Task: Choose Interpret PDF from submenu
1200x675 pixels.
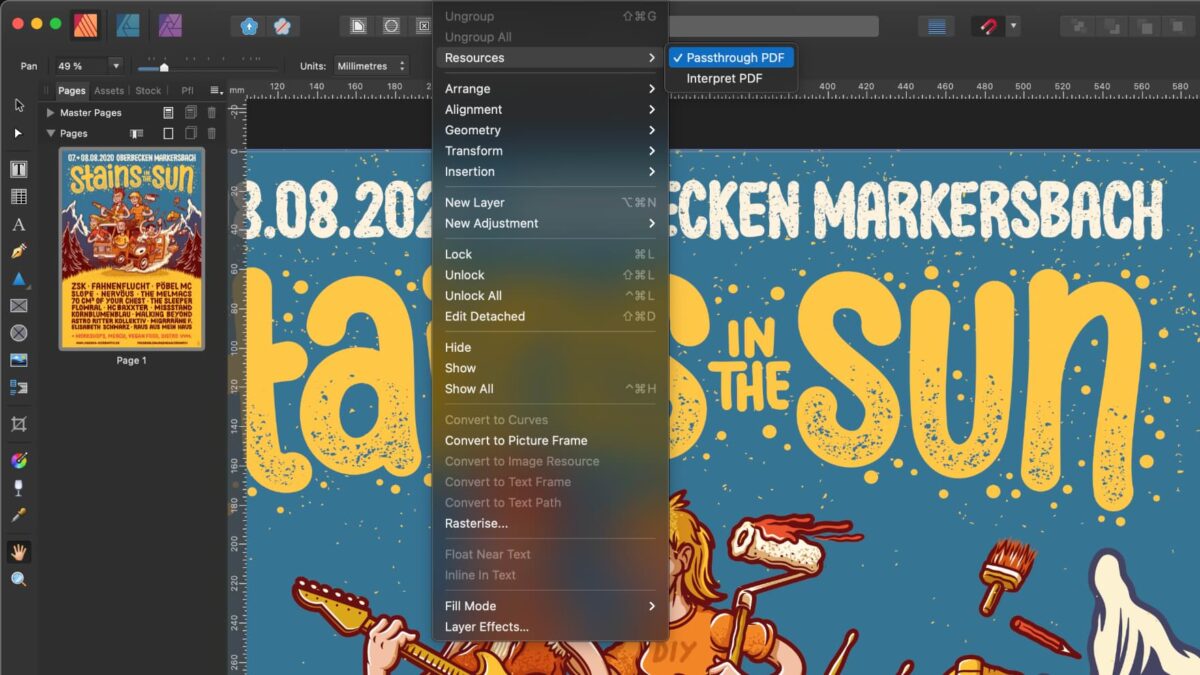Action: 724,79
